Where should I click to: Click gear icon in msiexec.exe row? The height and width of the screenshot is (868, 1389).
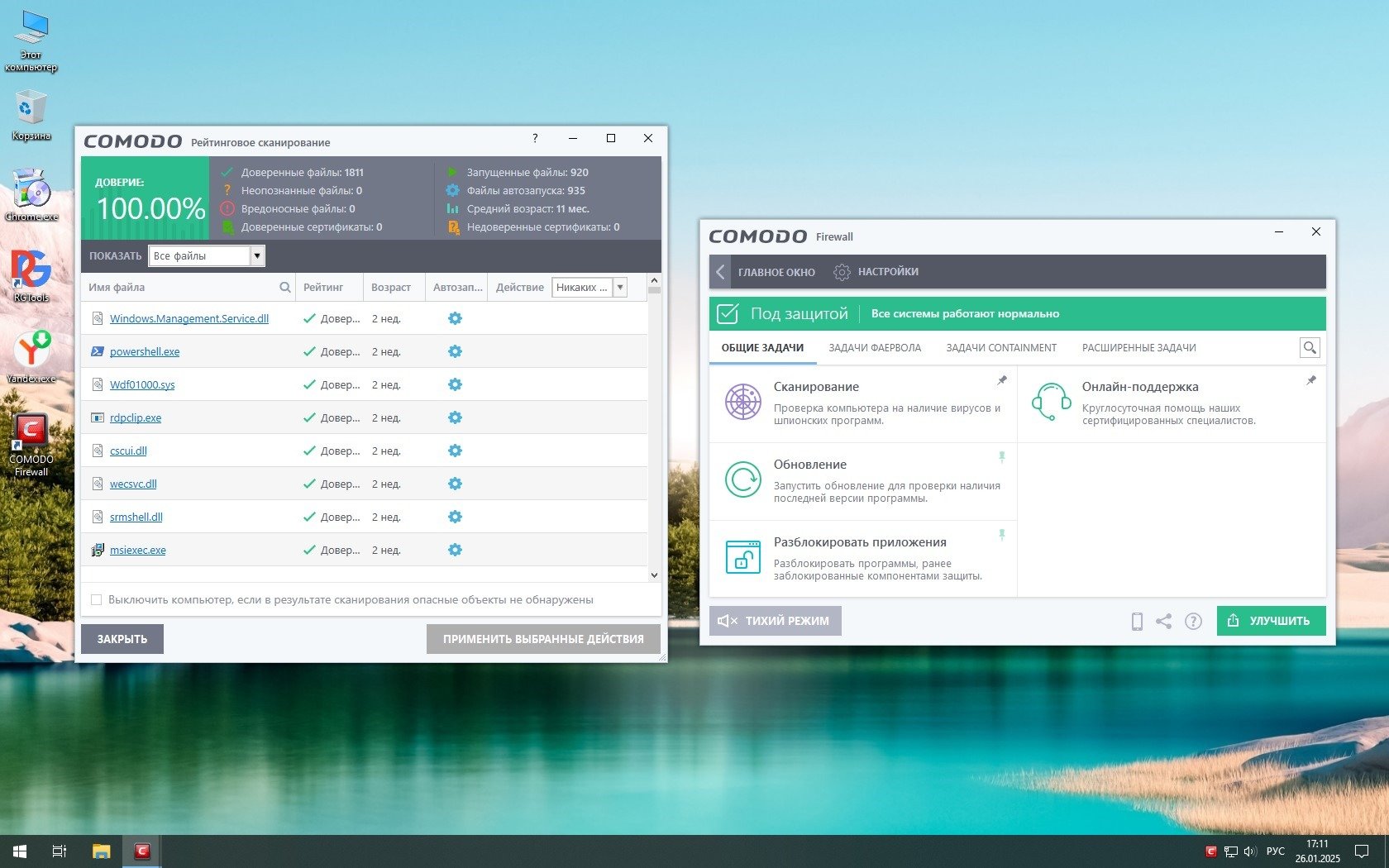(455, 550)
